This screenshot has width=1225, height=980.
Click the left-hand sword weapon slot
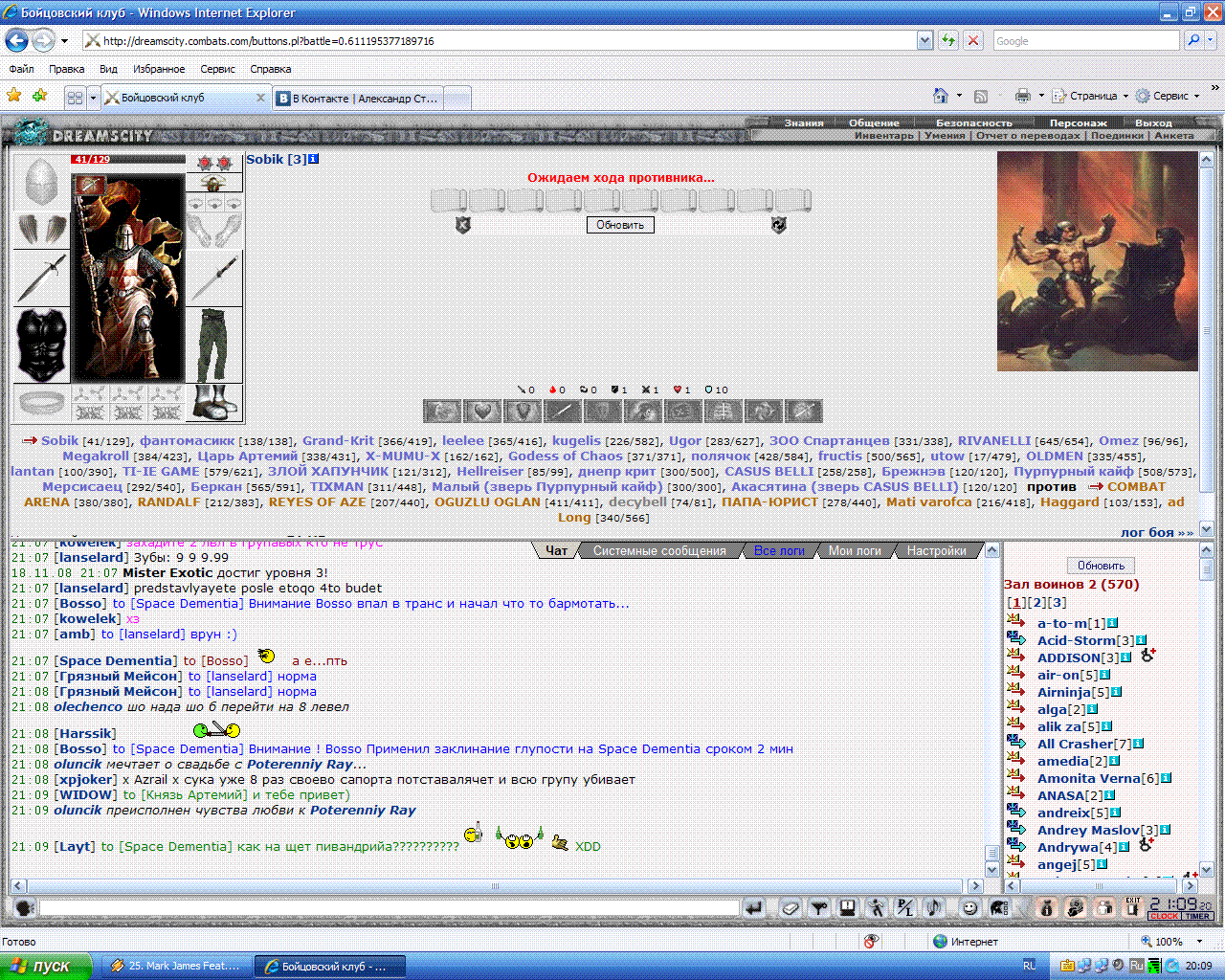click(41, 278)
